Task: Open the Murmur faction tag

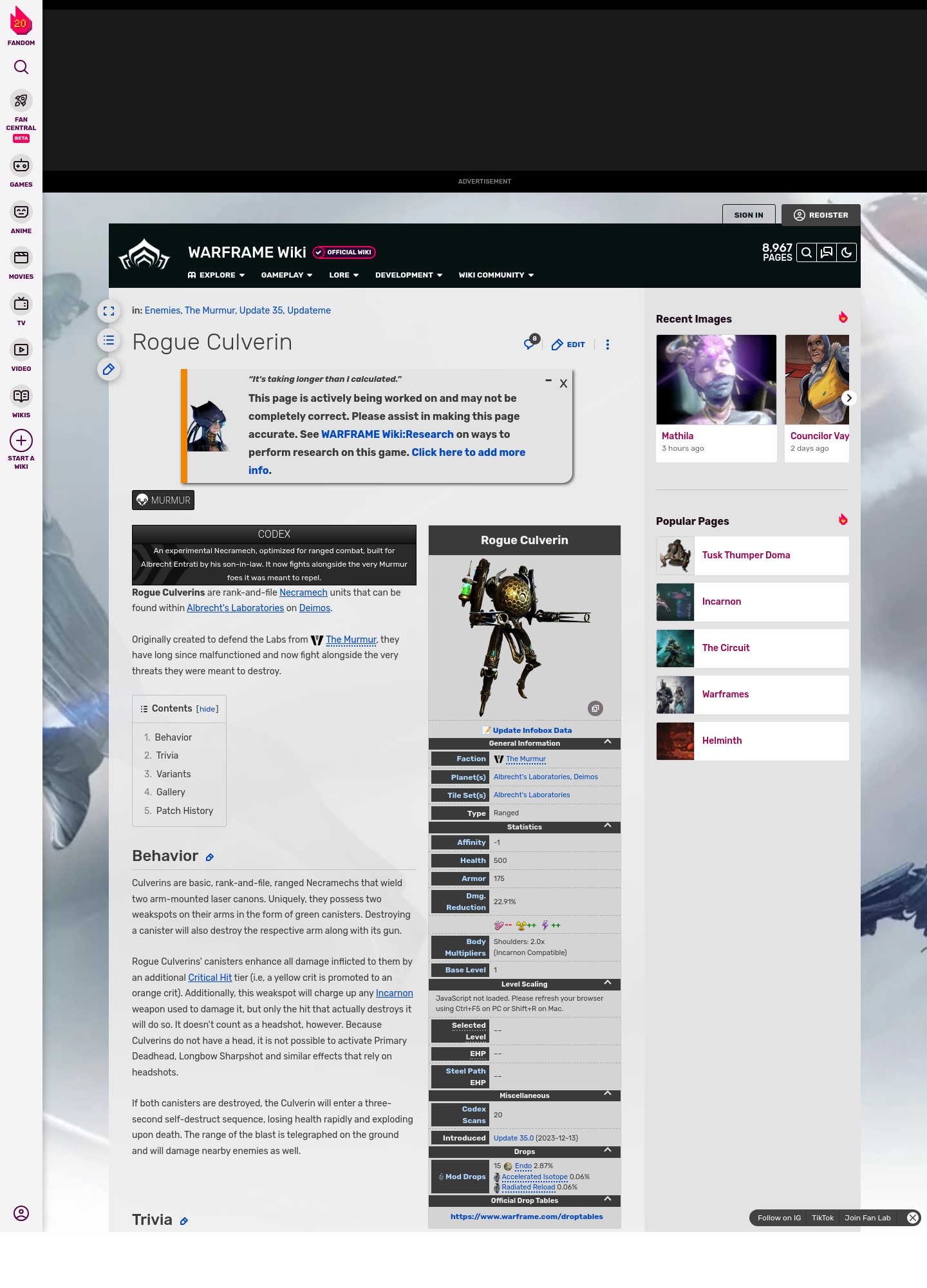Action: point(163,500)
